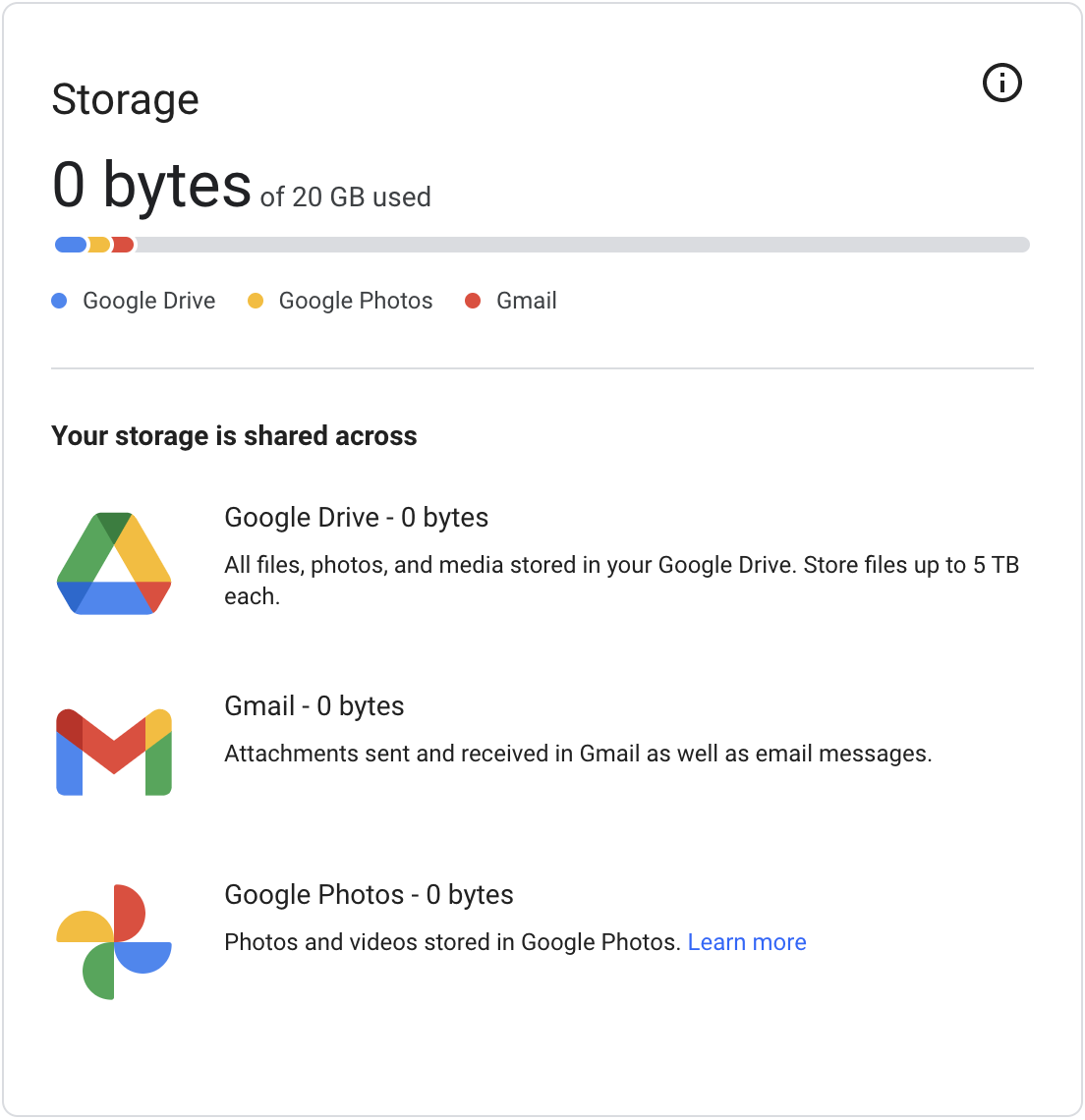Select the Google Drive - 0 bytes heading

[356, 518]
